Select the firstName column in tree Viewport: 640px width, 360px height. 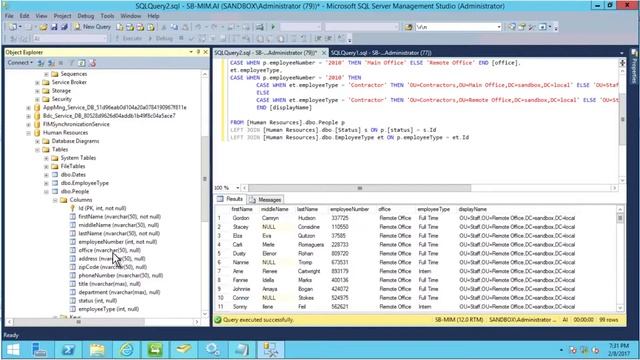coord(120,217)
